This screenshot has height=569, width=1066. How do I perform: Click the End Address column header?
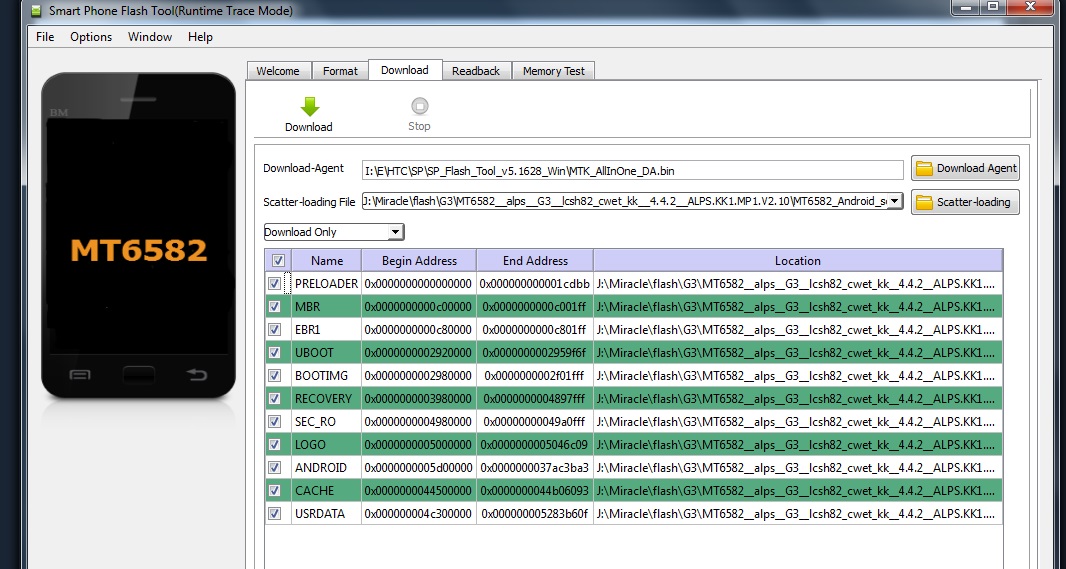(535, 260)
